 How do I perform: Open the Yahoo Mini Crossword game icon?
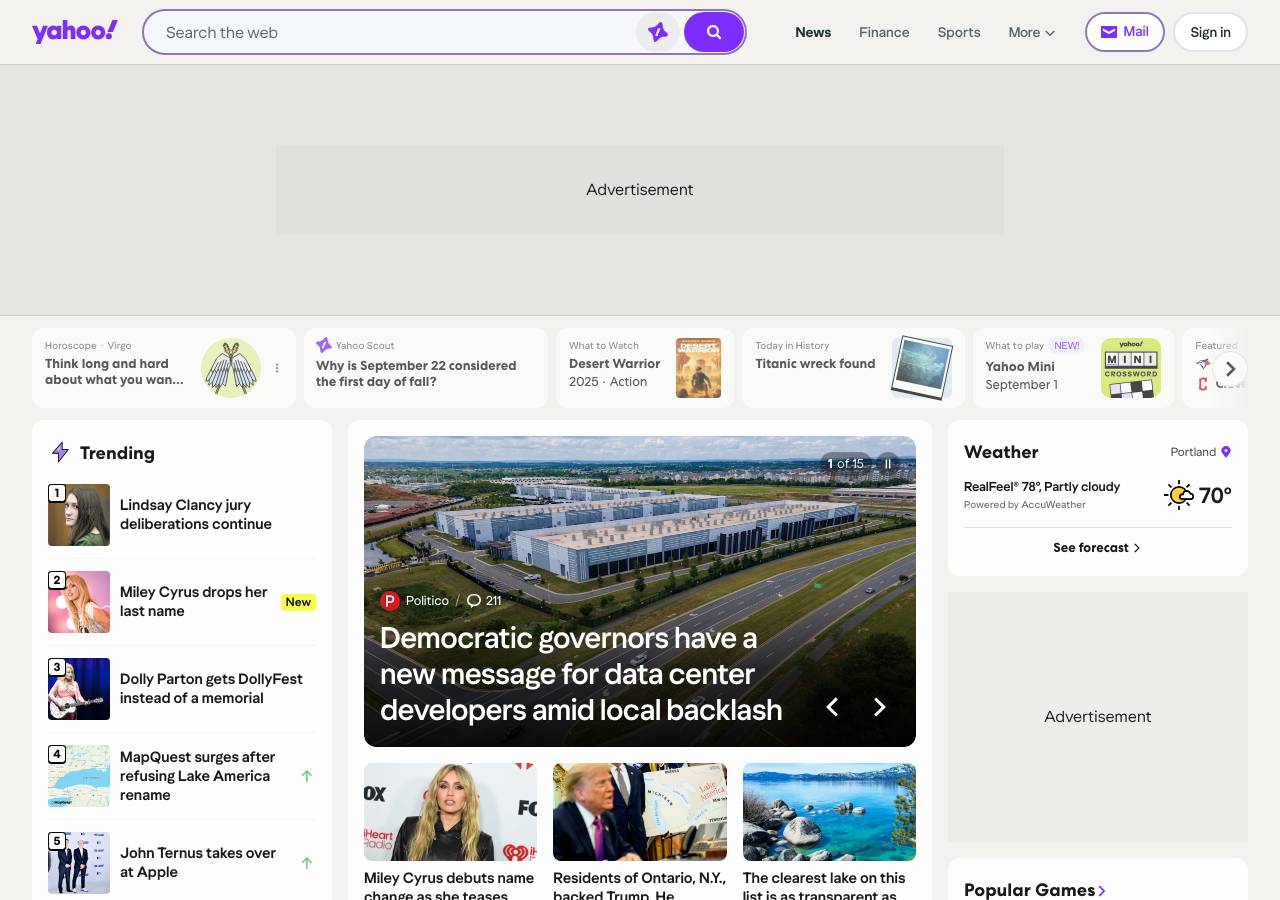pos(1131,368)
